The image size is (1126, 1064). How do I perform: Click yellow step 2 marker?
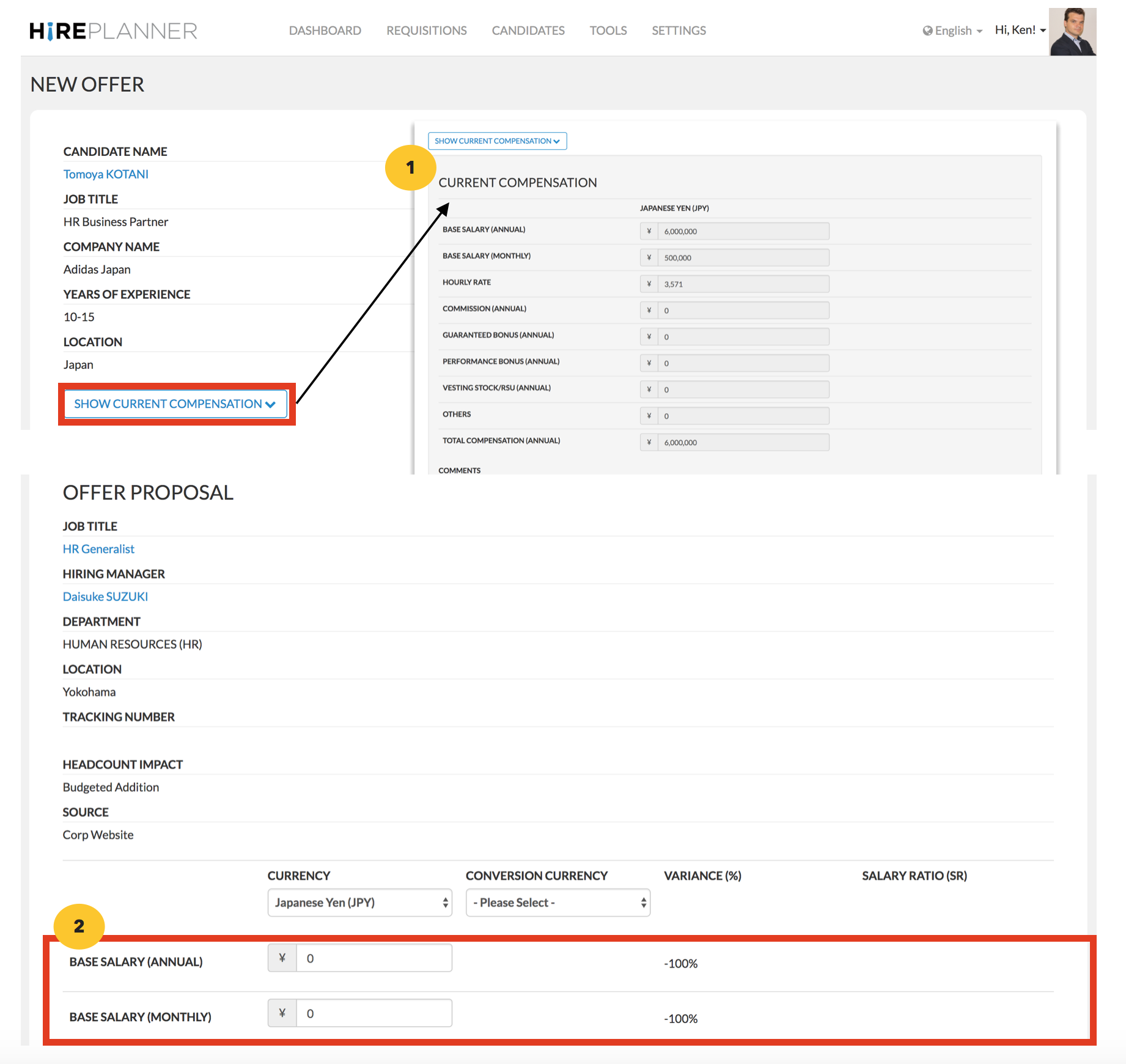[79, 926]
